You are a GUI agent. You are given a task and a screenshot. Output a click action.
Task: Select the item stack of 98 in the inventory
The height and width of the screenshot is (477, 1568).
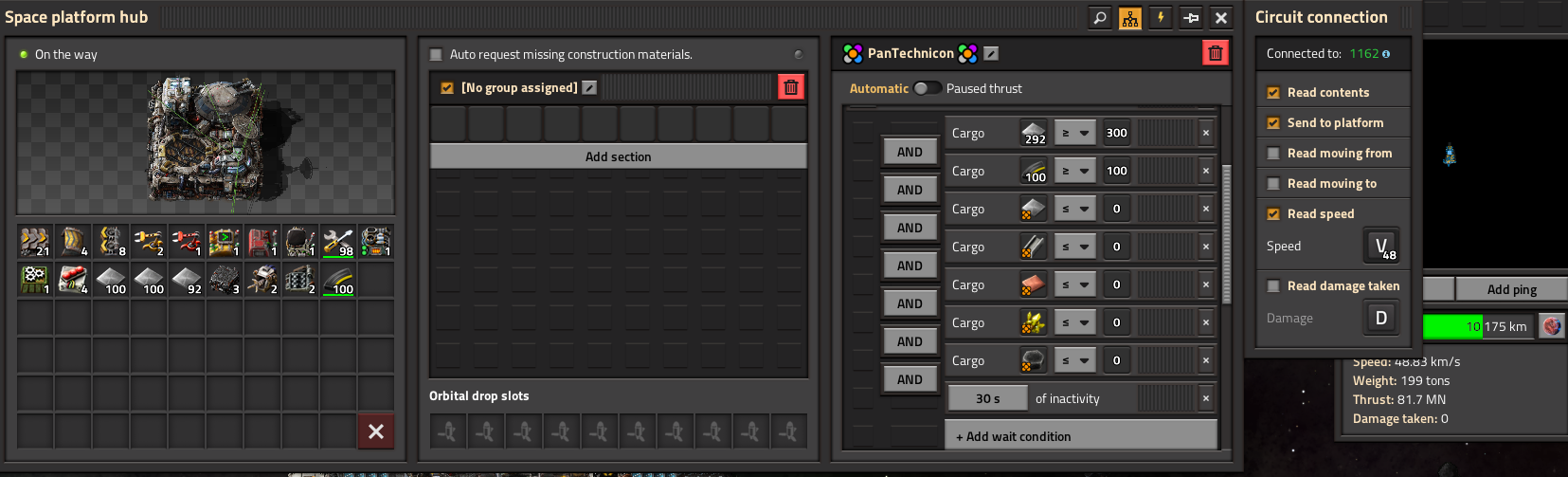click(x=338, y=242)
